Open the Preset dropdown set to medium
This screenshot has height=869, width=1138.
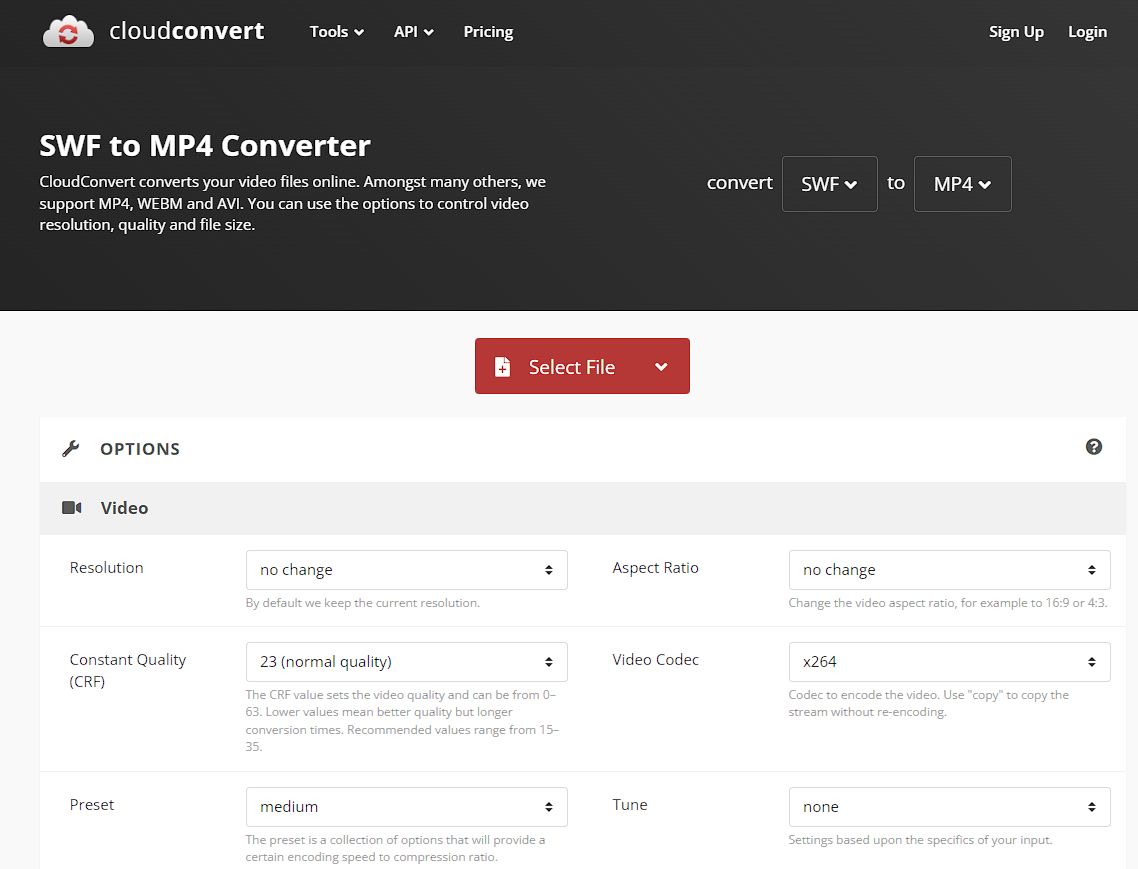point(406,807)
